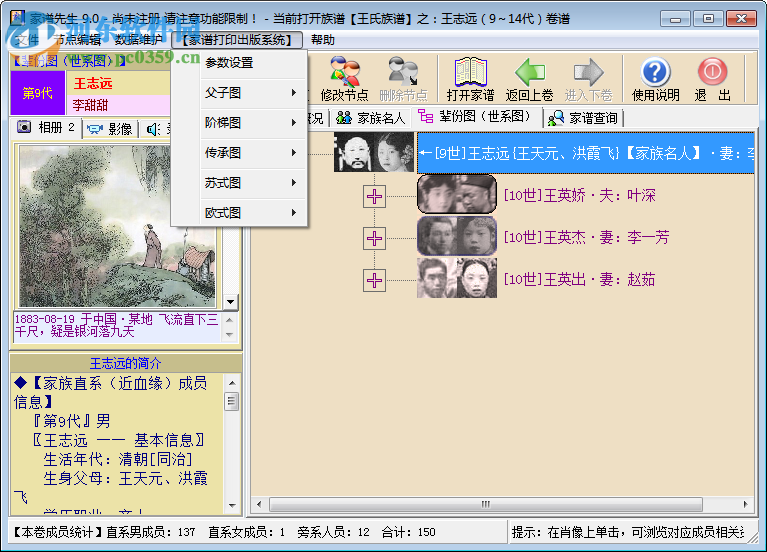Viewport: 767px width, 552px height.
Task: Click 直系男成员：137 in status bar
Action: click(x=151, y=532)
